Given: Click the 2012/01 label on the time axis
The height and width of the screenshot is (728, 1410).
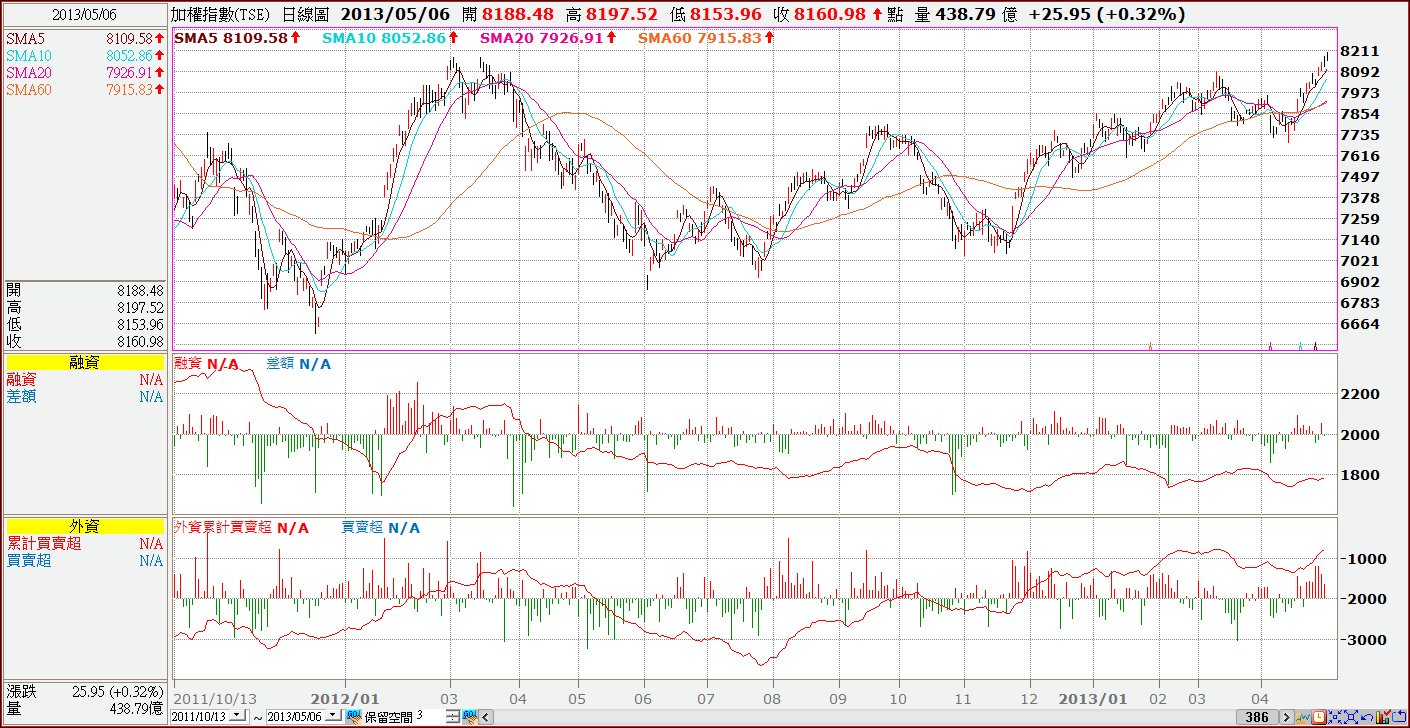Looking at the screenshot, I should pyautogui.click(x=344, y=697).
